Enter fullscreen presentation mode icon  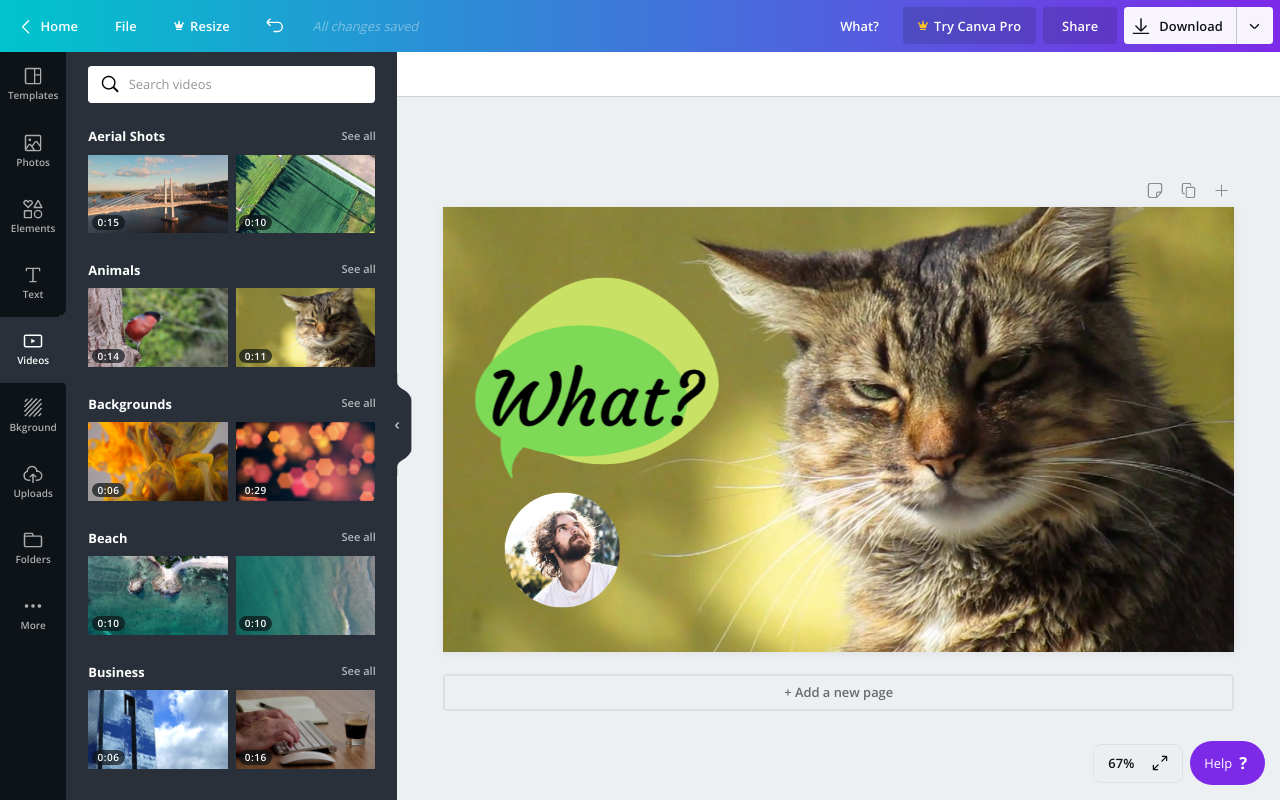tap(1160, 763)
